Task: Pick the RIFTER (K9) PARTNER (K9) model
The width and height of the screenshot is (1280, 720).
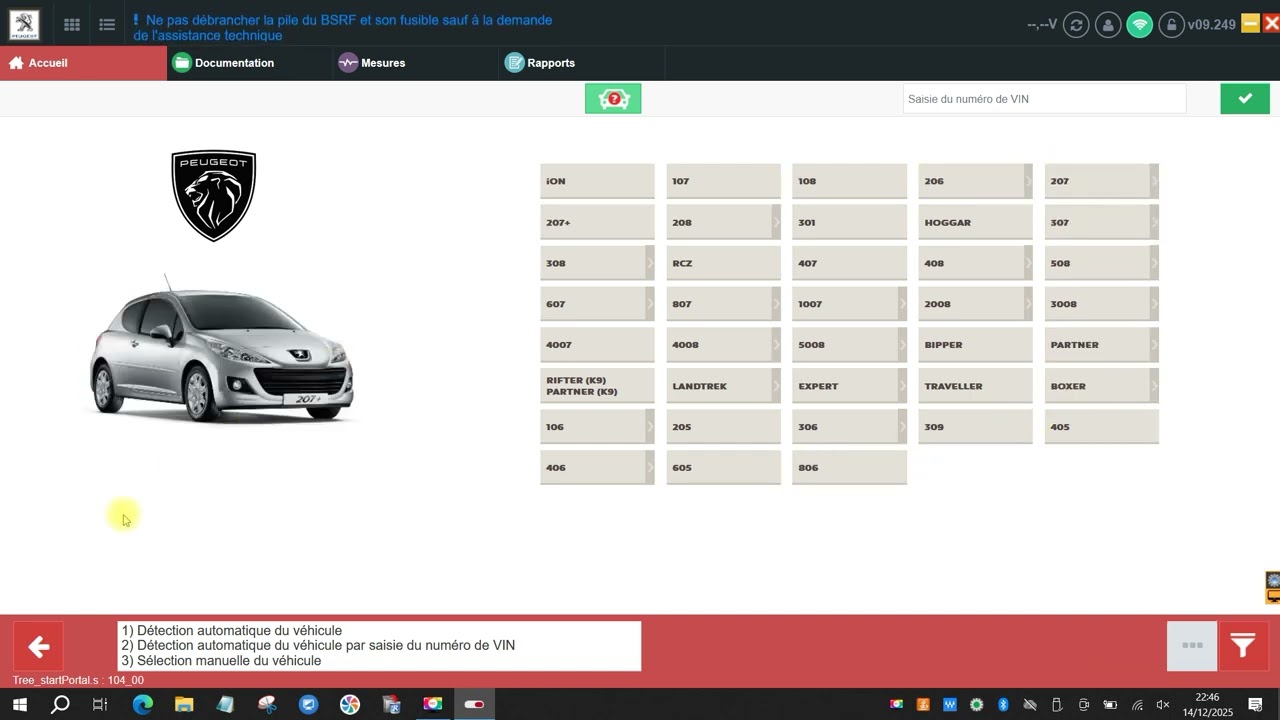Action: coord(597,386)
